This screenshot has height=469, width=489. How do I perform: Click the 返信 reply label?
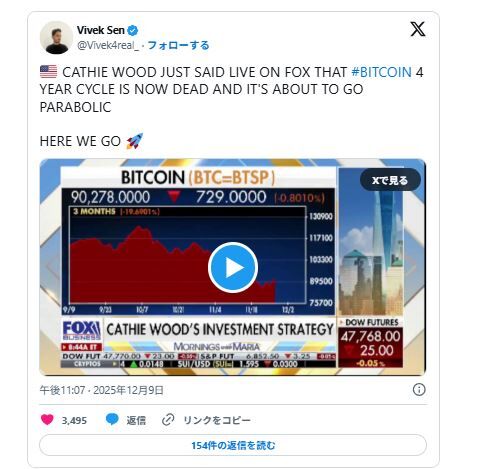pos(136,420)
